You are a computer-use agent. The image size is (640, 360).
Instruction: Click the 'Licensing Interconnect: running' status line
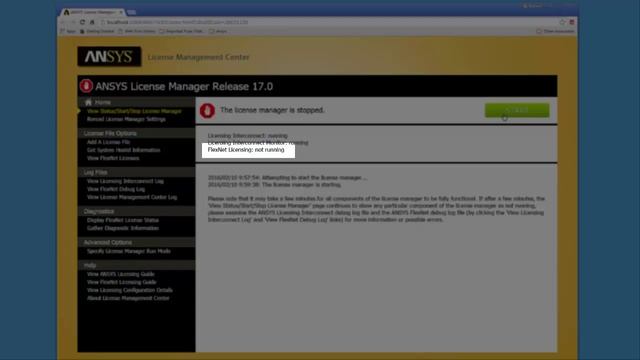tap(248, 136)
